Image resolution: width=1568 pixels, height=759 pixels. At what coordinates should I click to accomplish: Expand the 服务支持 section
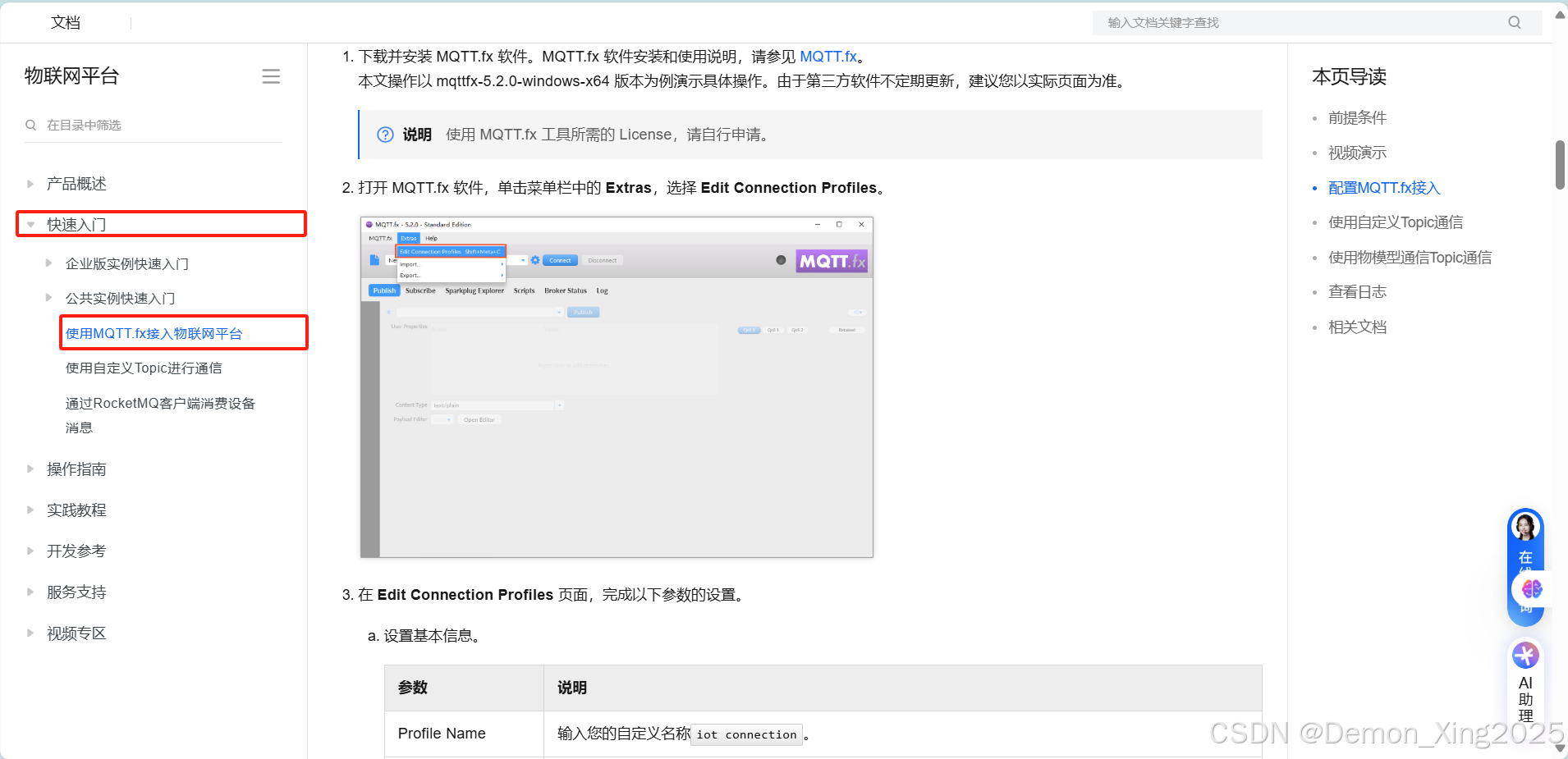[30, 592]
